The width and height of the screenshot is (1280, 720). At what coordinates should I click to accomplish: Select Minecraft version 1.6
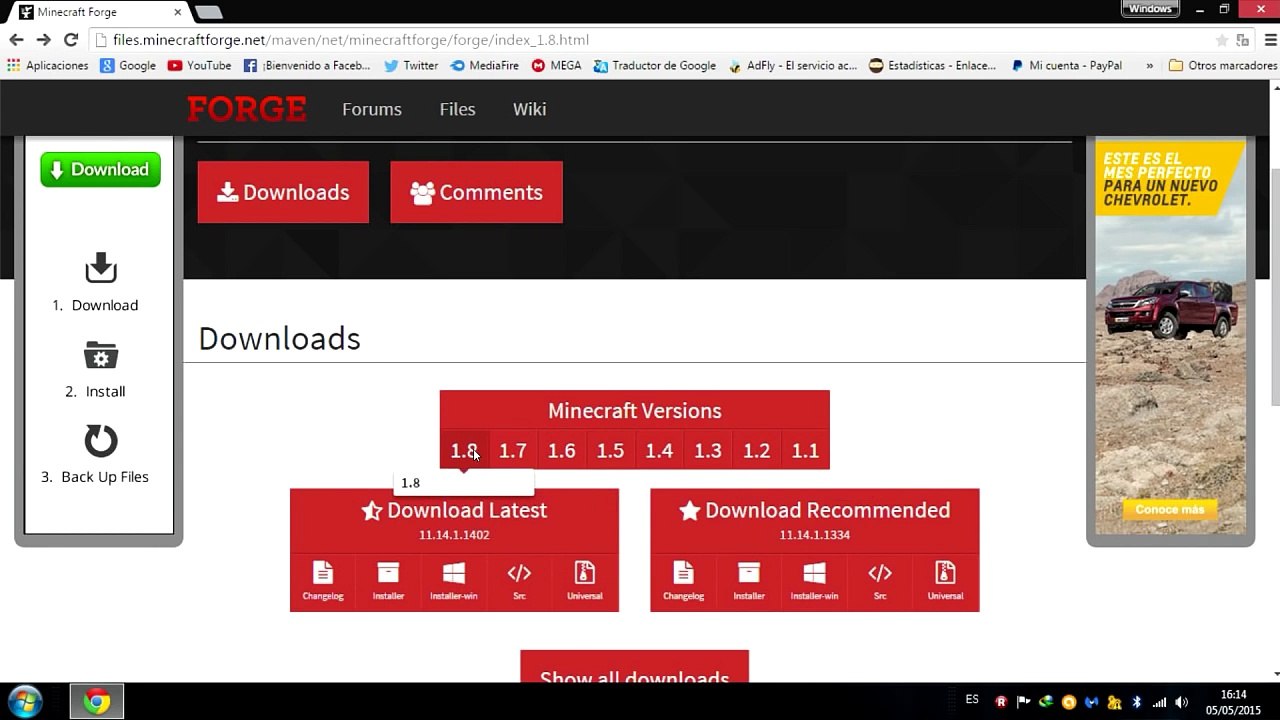[x=562, y=451]
